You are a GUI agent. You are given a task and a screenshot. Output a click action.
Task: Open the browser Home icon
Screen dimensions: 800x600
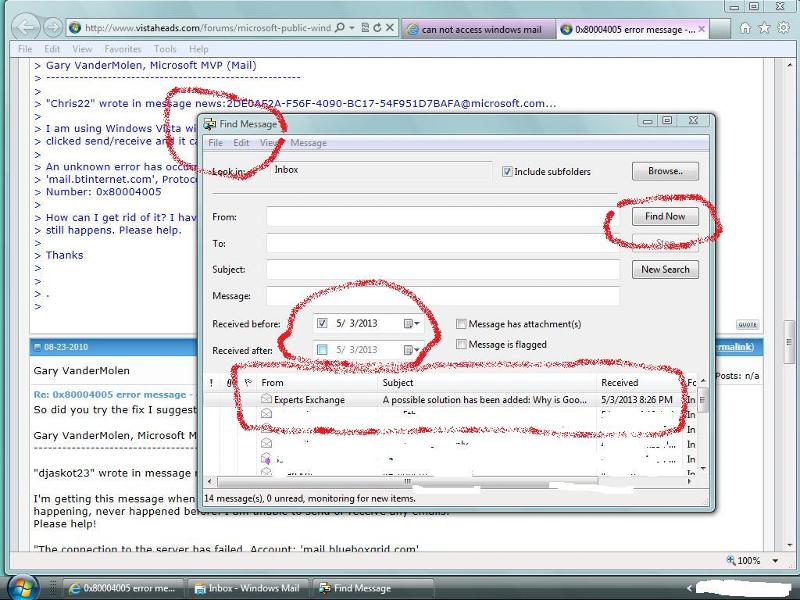(745, 28)
